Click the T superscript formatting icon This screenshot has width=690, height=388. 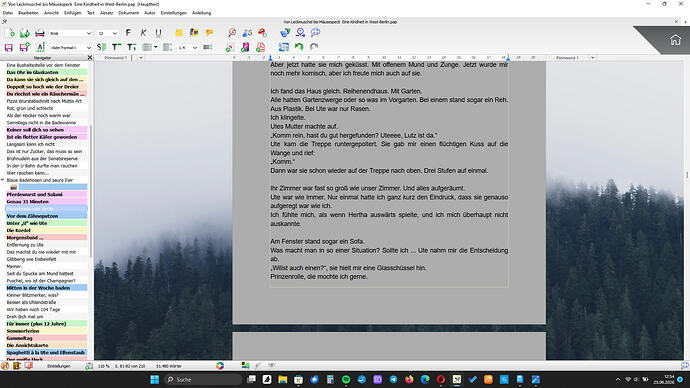[116, 47]
